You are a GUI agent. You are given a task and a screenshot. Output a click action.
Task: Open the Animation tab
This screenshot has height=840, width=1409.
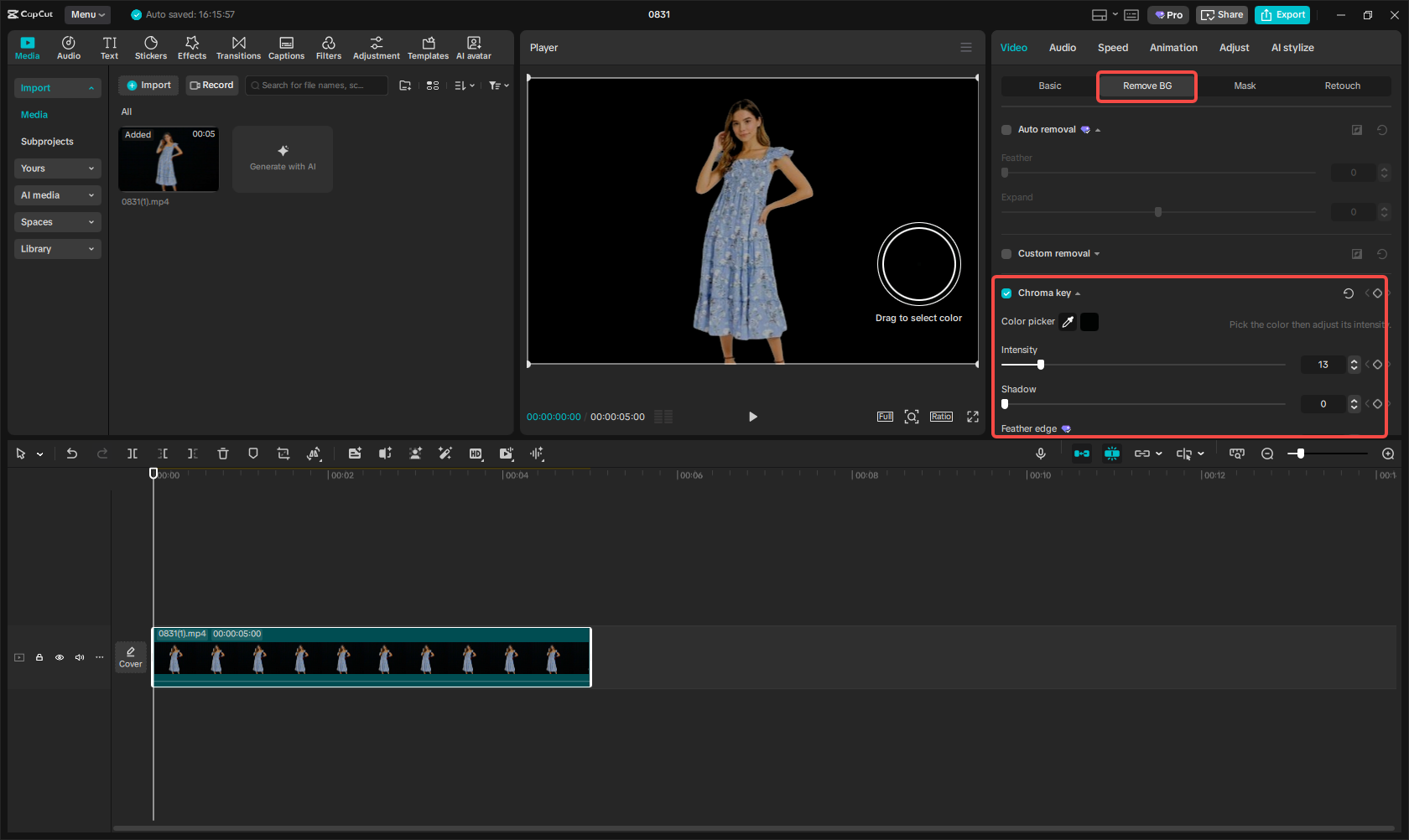click(1172, 48)
